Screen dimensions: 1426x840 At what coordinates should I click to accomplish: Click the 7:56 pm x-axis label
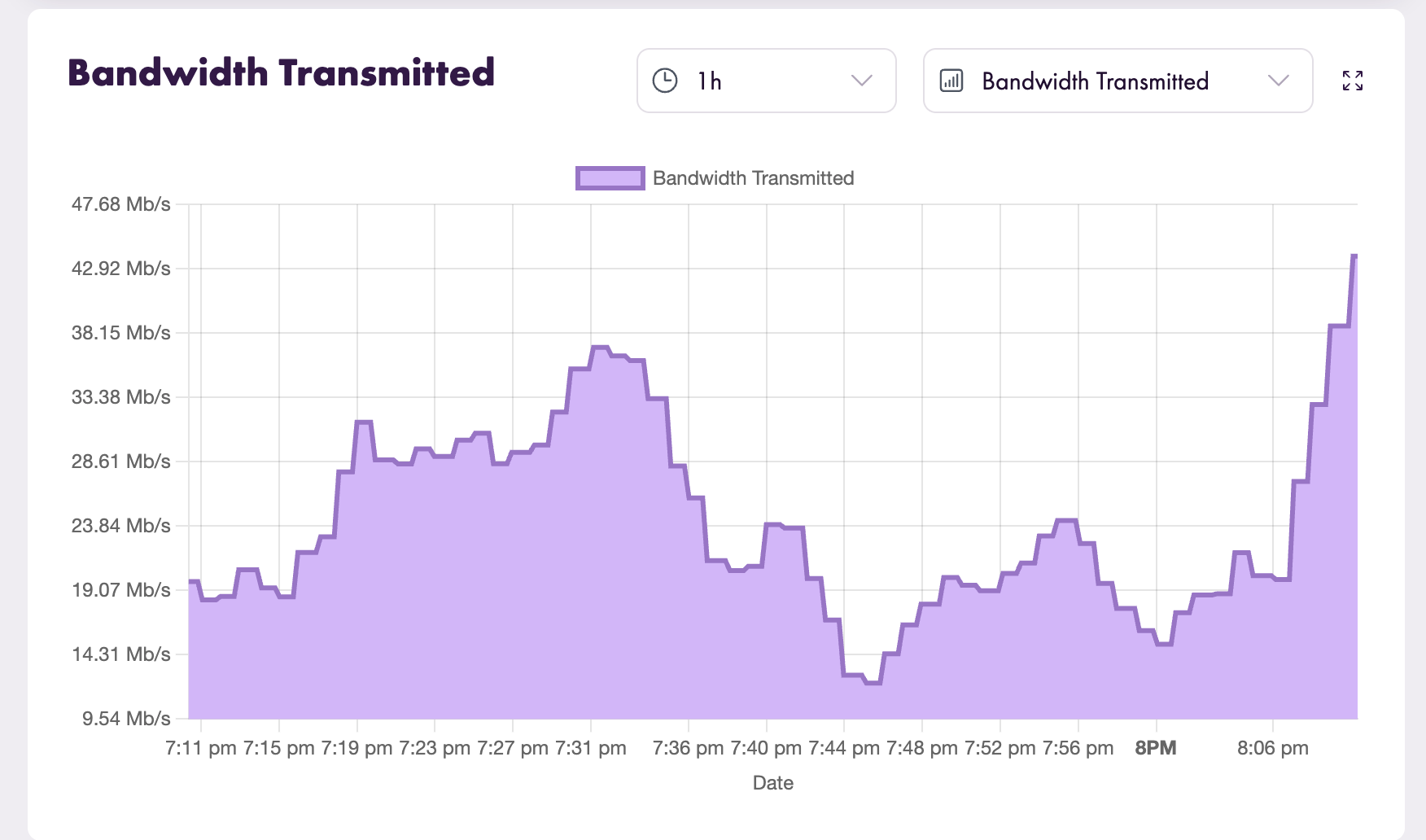click(1078, 748)
